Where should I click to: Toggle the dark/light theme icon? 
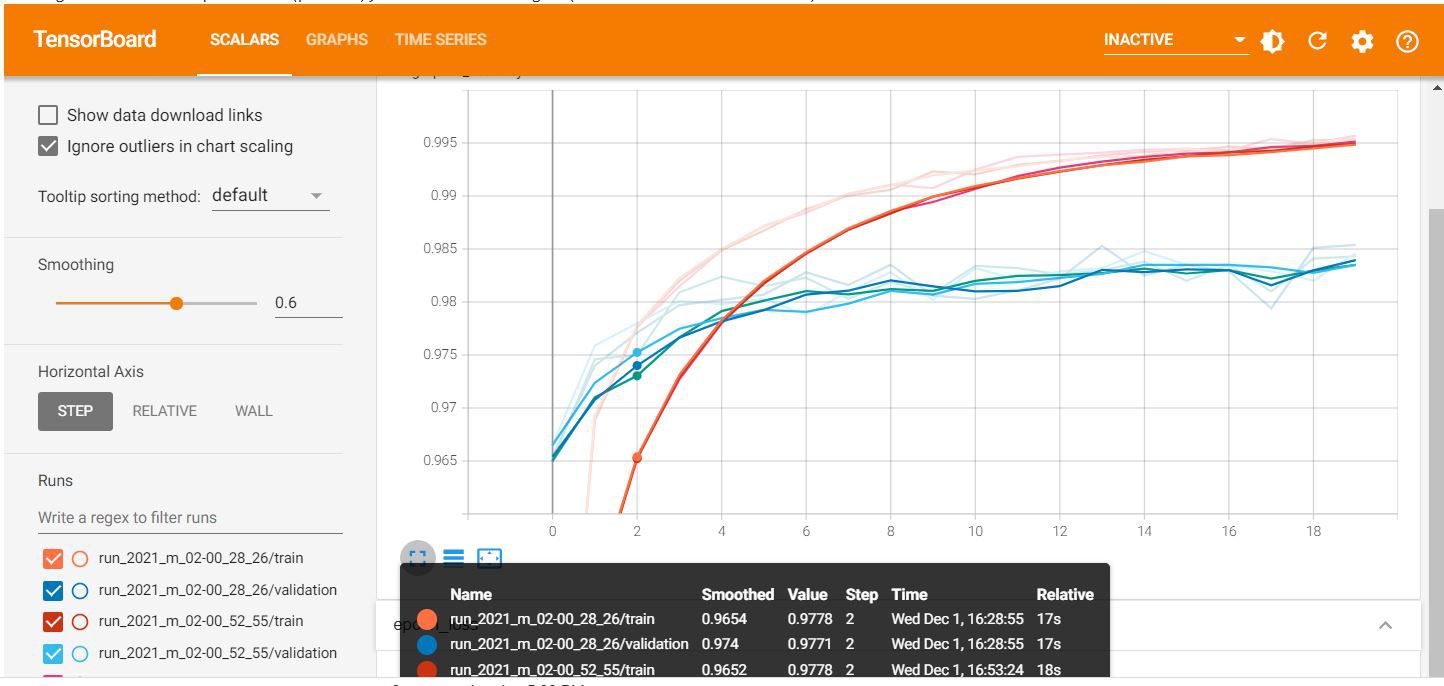click(1272, 41)
